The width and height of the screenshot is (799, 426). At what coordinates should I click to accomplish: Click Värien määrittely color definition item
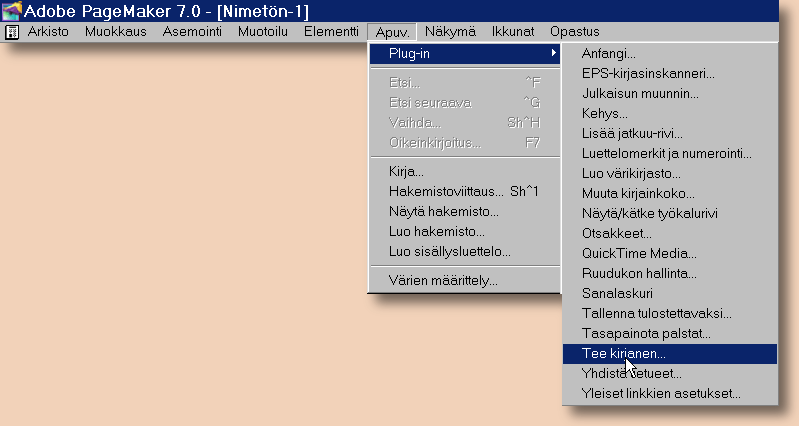pyautogui.click(x=443, y=280)
